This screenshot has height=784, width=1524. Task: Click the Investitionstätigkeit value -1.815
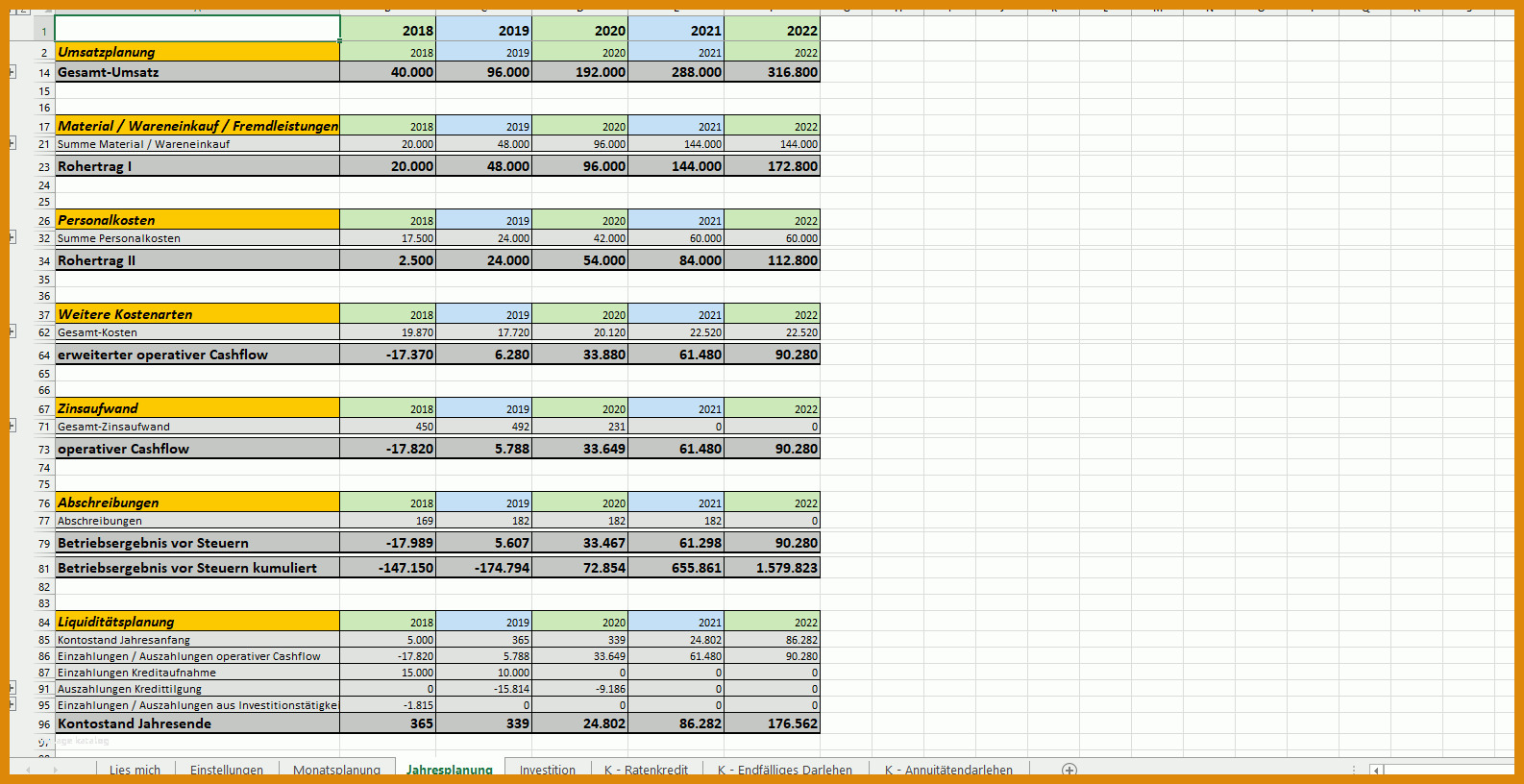coord(388,704)
